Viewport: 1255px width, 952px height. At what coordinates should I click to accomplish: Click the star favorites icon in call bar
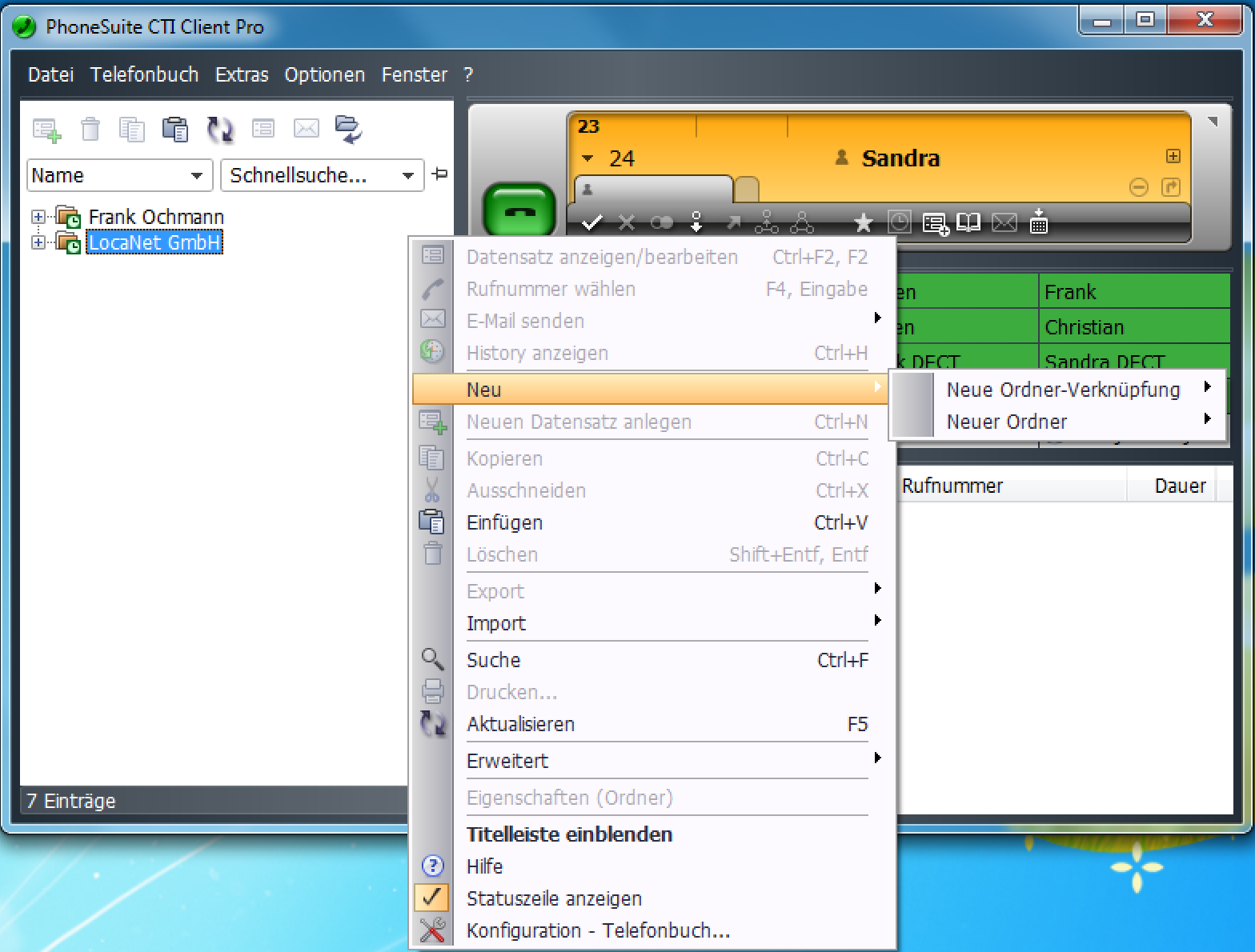(863, 223)
